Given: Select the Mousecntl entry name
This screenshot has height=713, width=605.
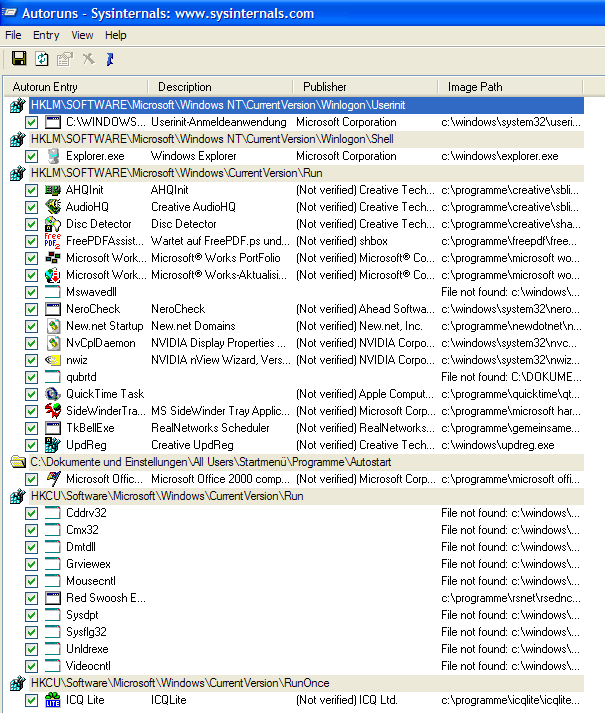Looking at the screenshot, I should pos(91,581).
